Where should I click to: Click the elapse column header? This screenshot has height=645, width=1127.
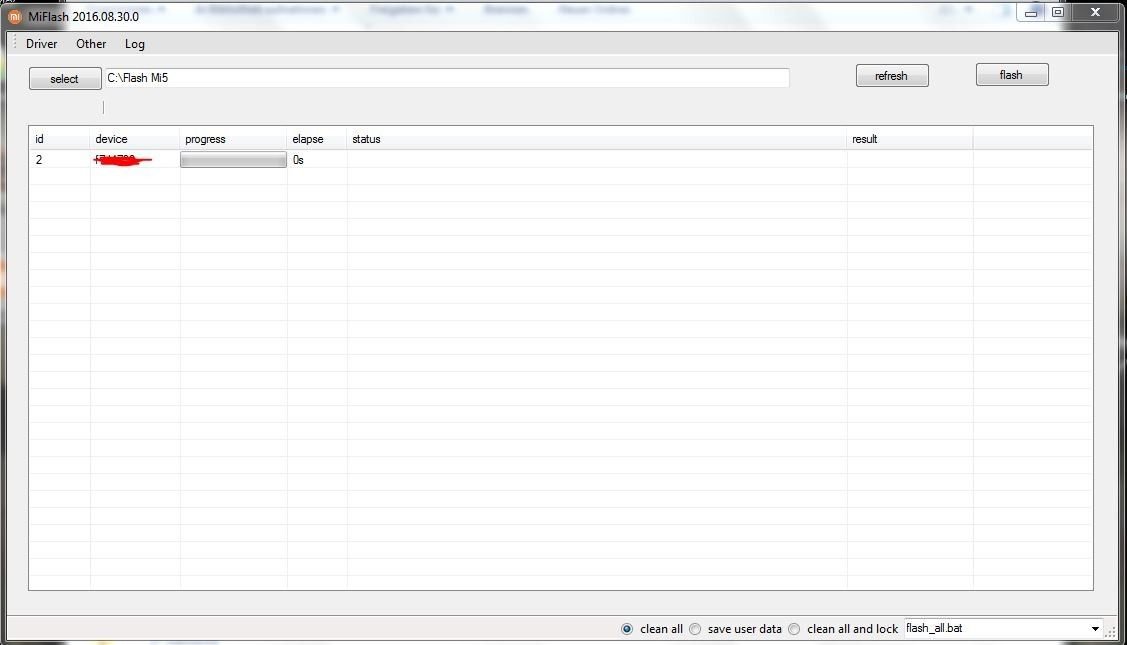[x=317, y=139]
